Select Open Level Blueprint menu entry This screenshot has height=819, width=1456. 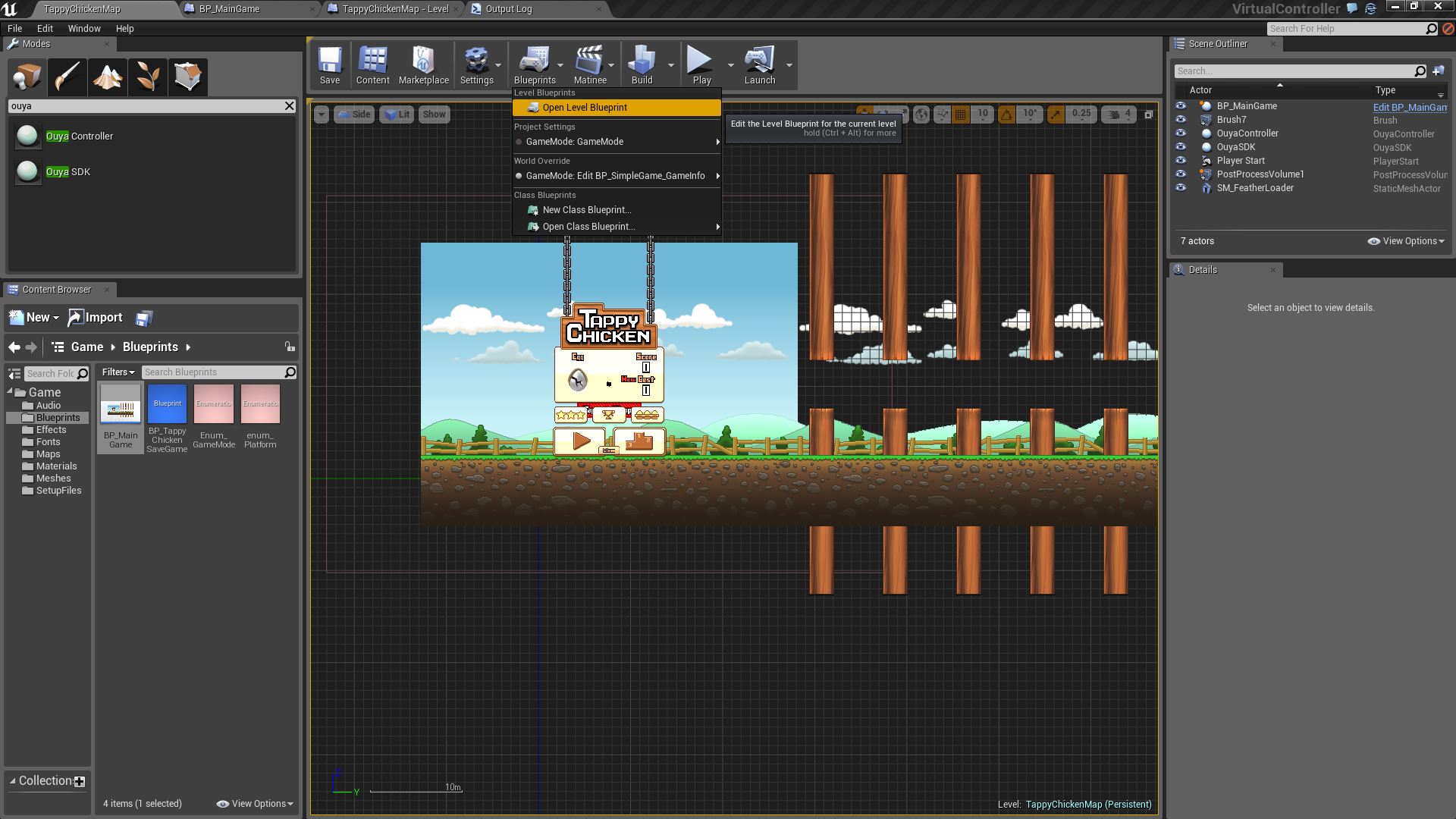coord(585,108)
